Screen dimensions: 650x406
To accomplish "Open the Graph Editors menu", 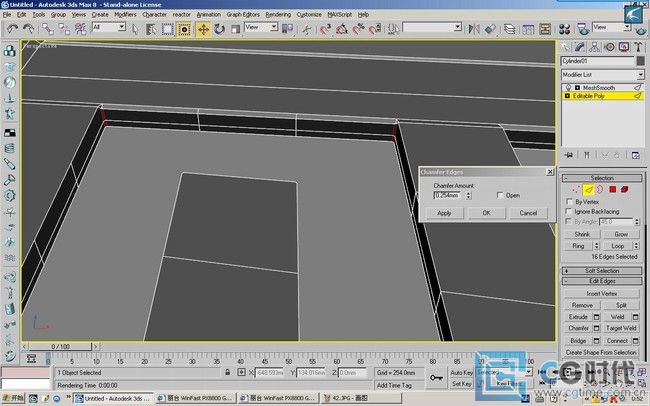I will click(243, 14).
